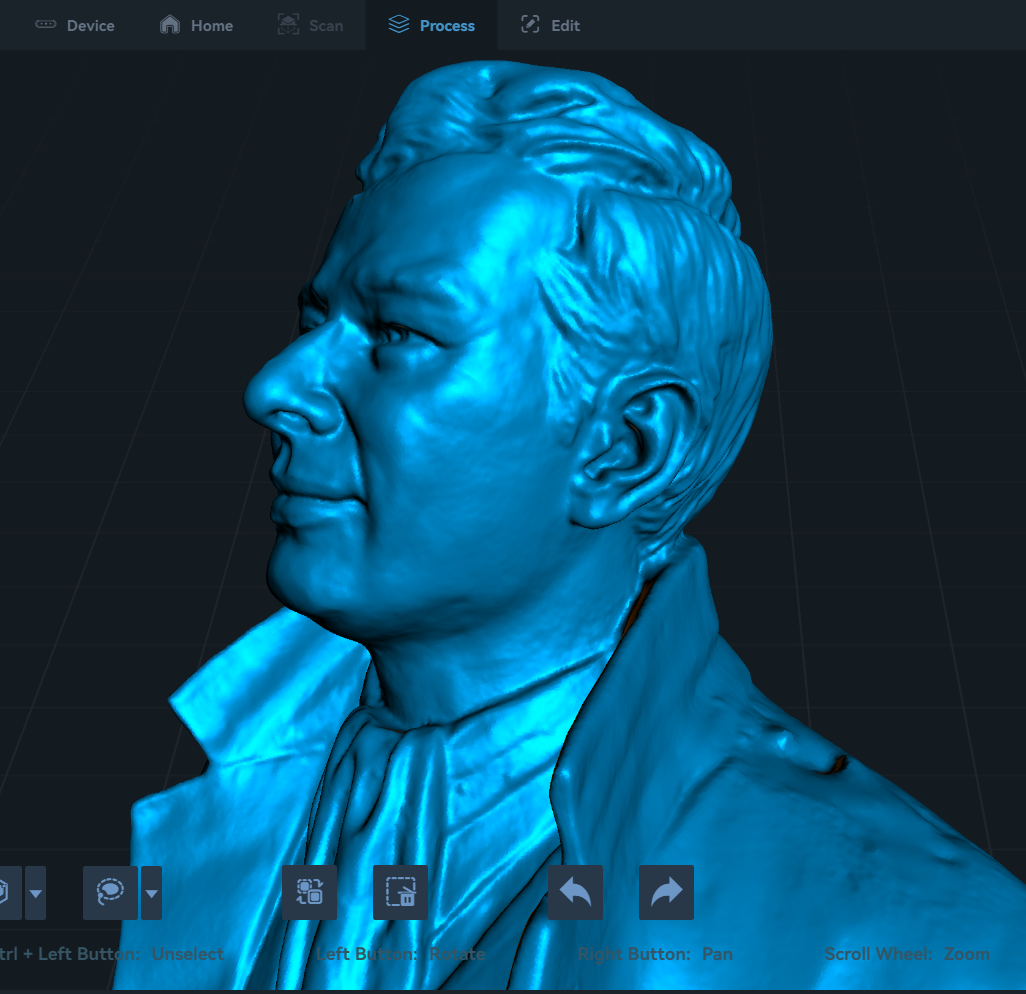The image size is (1026, 994).
Task: Go to the Home tab
Action: coord(197,25)
